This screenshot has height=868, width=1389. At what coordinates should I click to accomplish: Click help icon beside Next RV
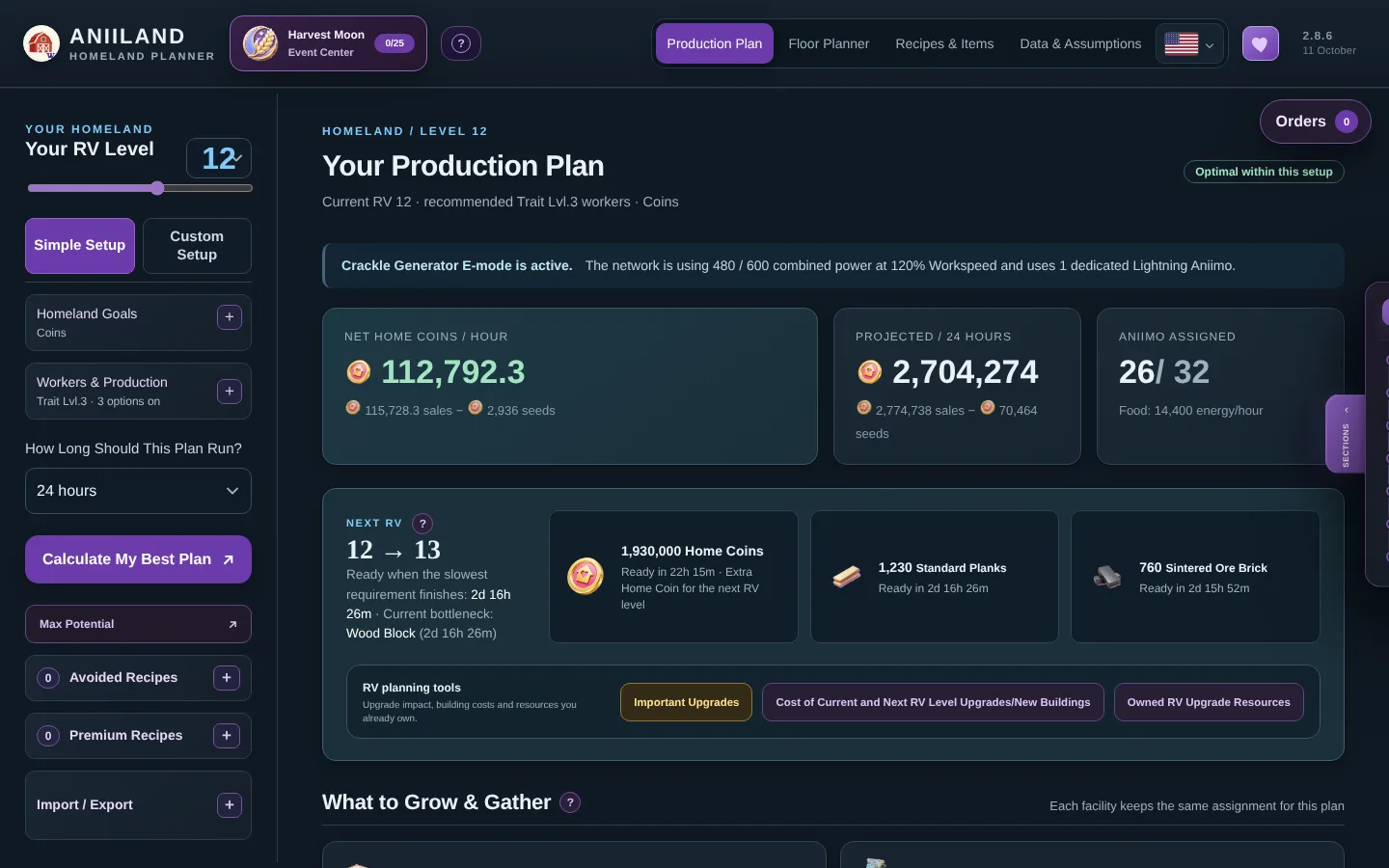(x=422, y=524)
